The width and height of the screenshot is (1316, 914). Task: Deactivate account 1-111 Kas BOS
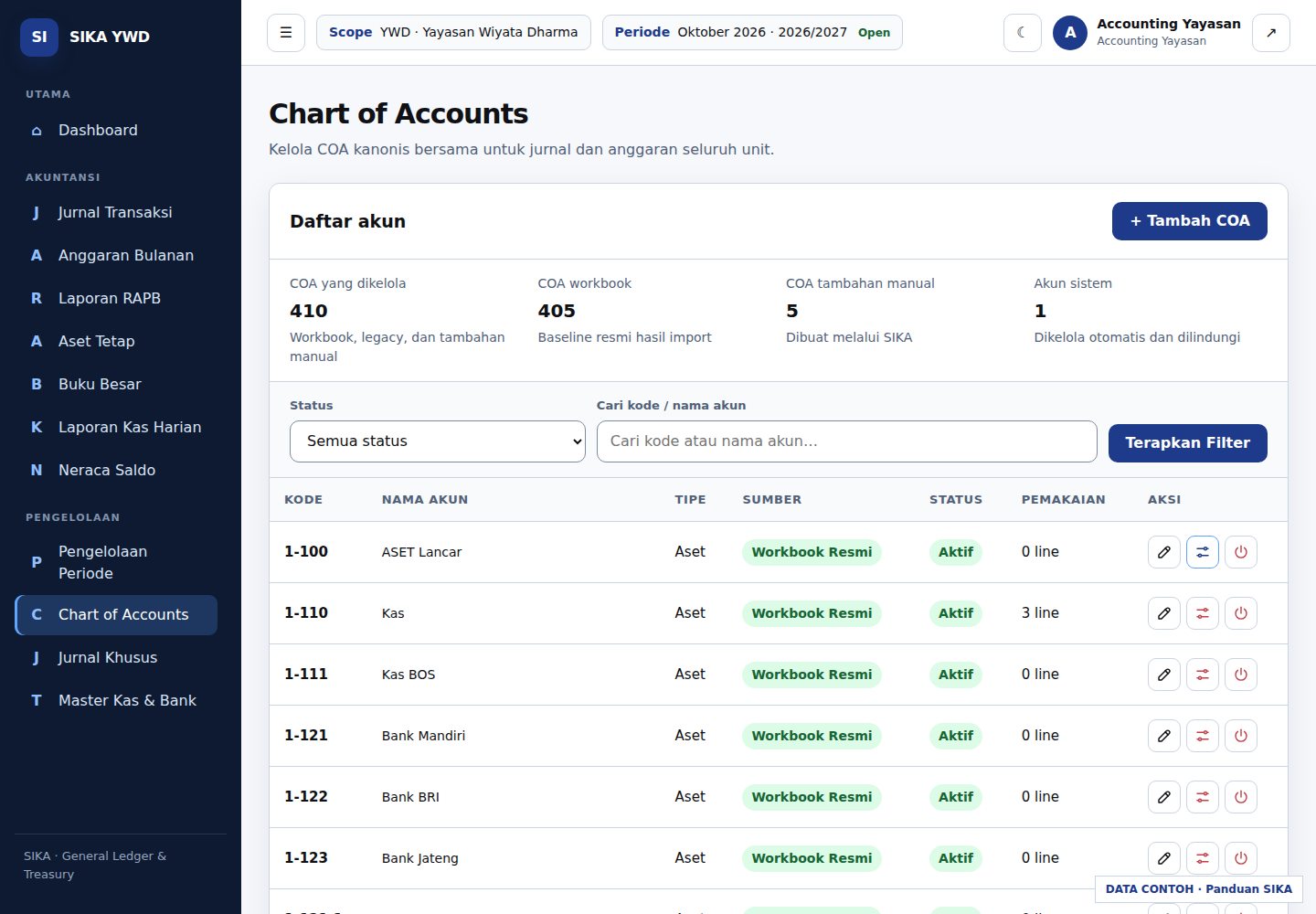coord(1241,675)
